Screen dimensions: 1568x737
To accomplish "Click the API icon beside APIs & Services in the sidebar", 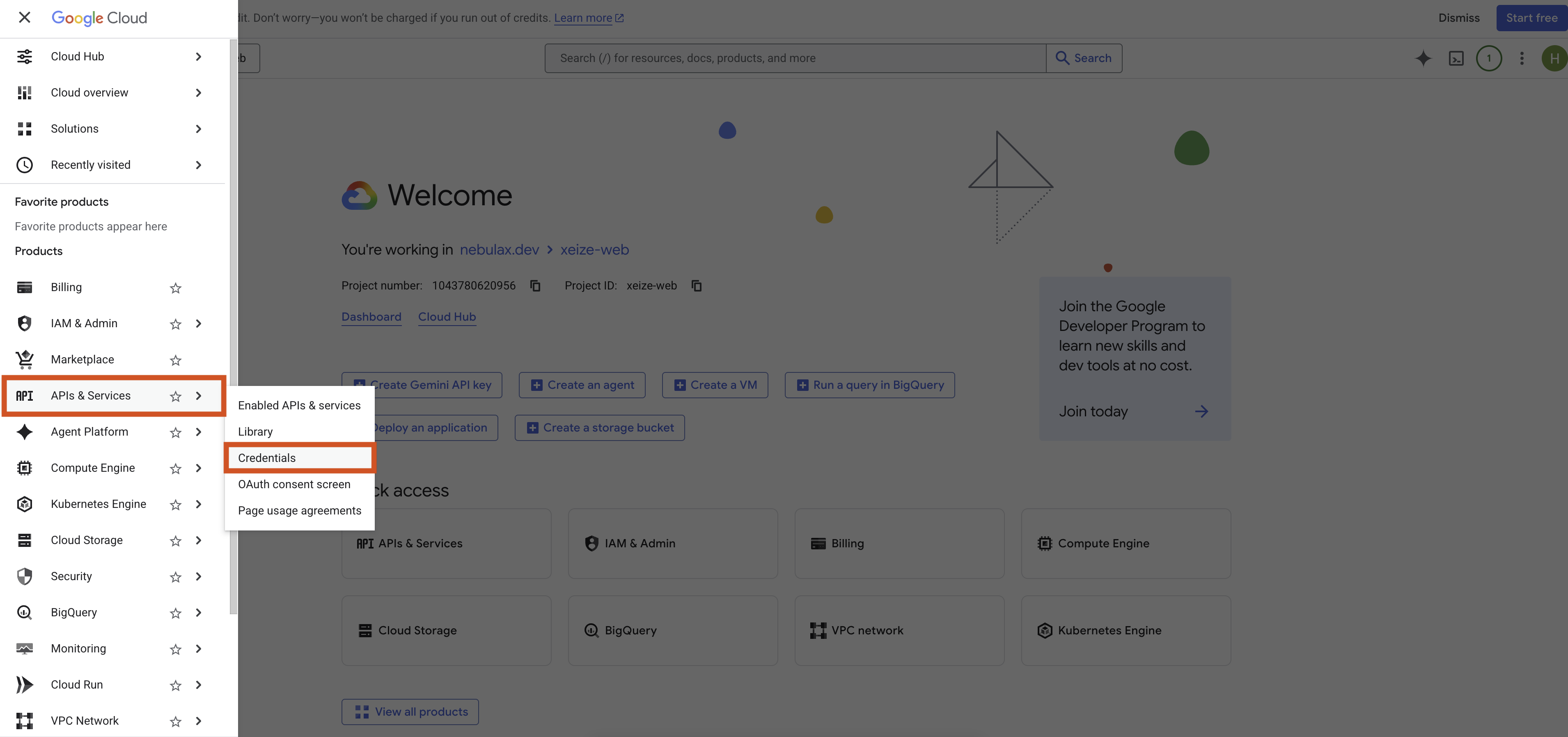I will 24,396.
